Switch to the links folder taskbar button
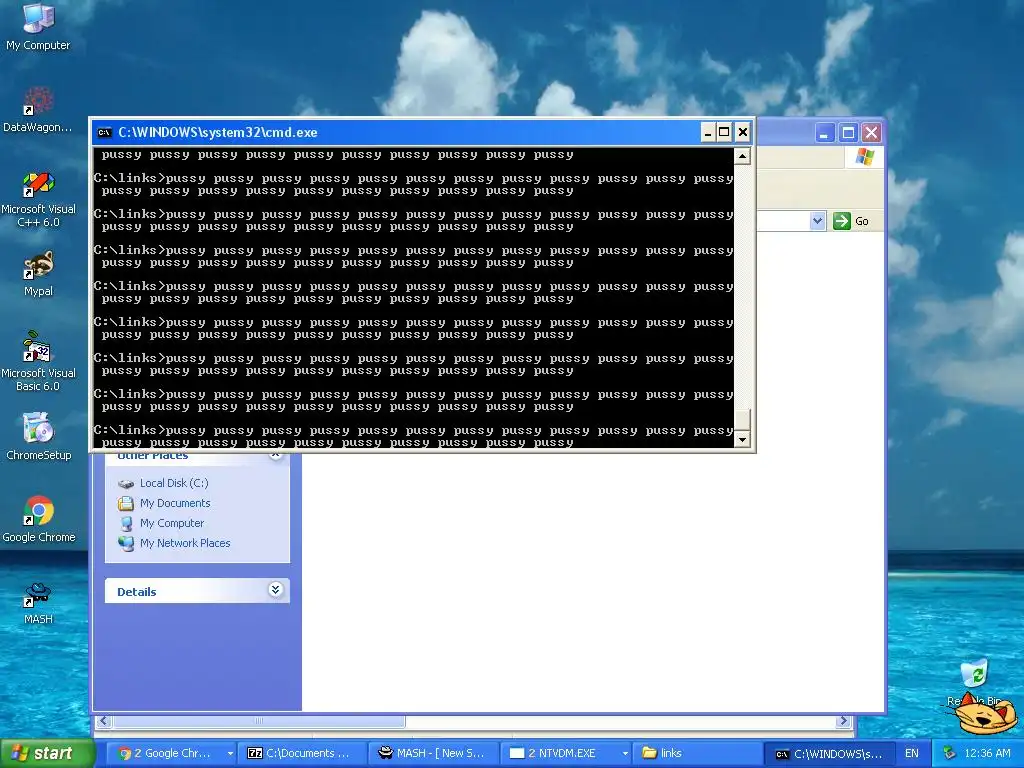The height and width of the screenshot is (768, 1024). [697, 753]
